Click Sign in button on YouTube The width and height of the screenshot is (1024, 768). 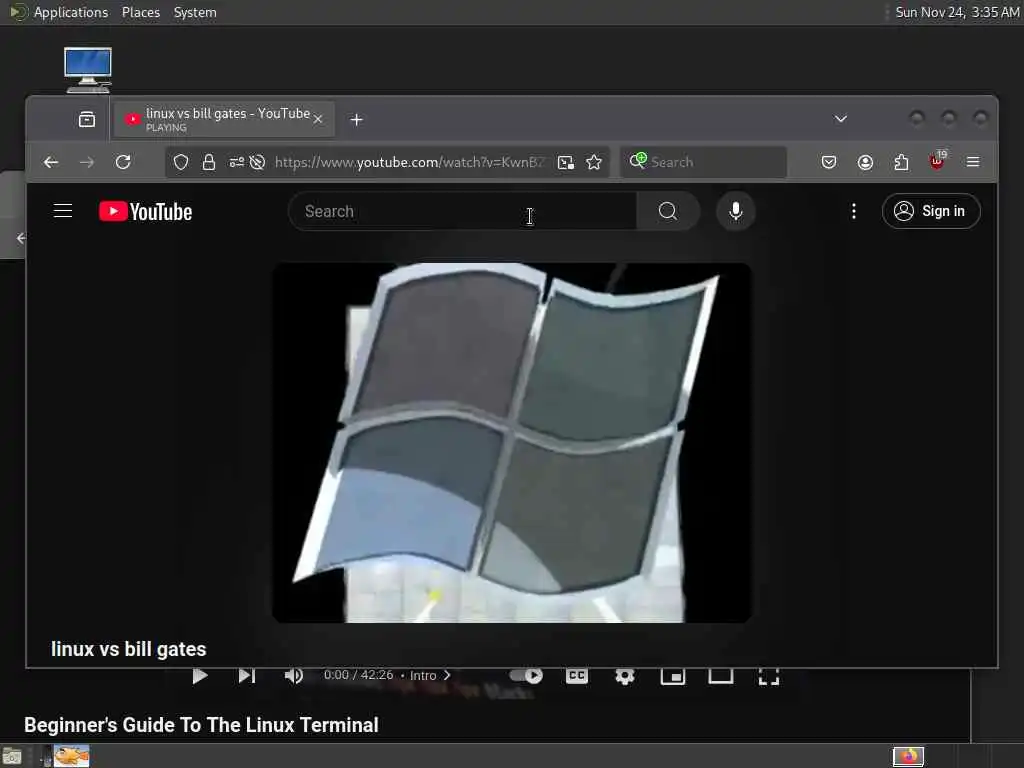point(931,211)
